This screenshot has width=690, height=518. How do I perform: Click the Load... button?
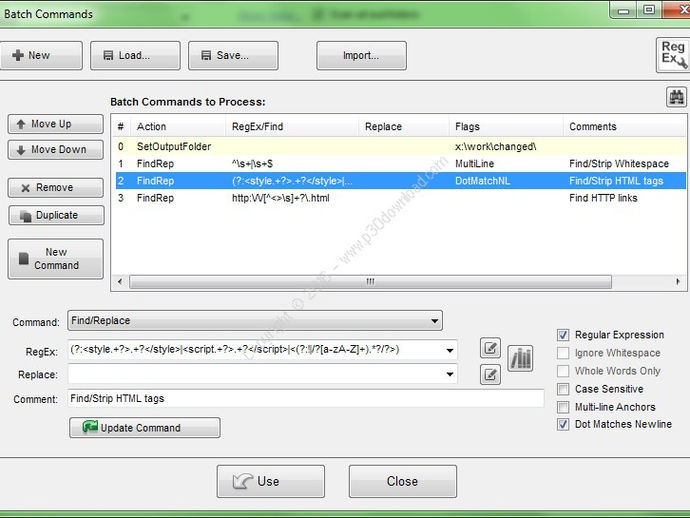tap(135, 55)
